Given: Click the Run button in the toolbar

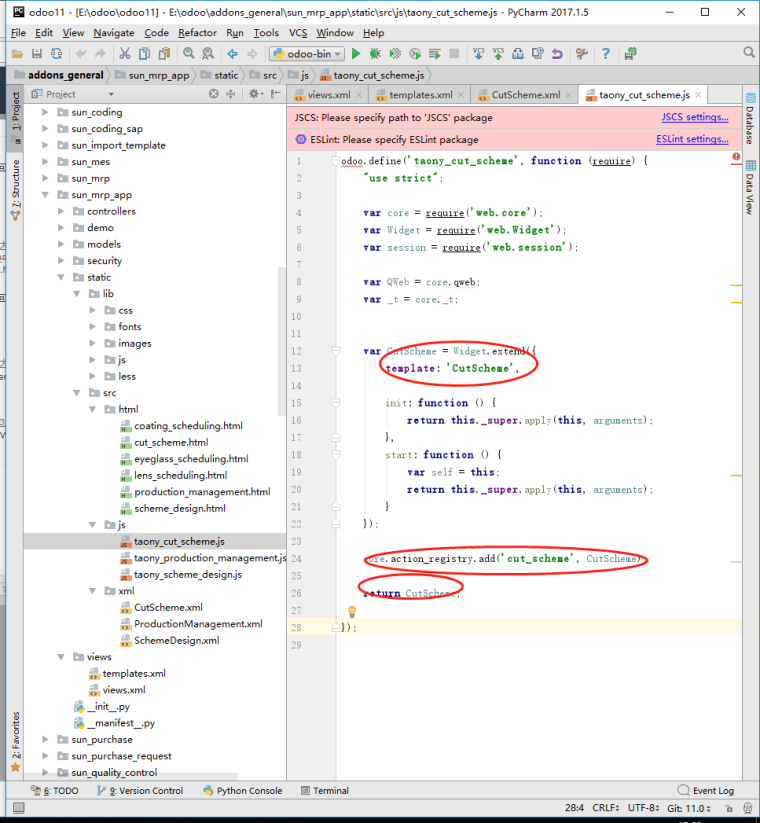Looking at the screenshot, I should click(x=356, y=53).
